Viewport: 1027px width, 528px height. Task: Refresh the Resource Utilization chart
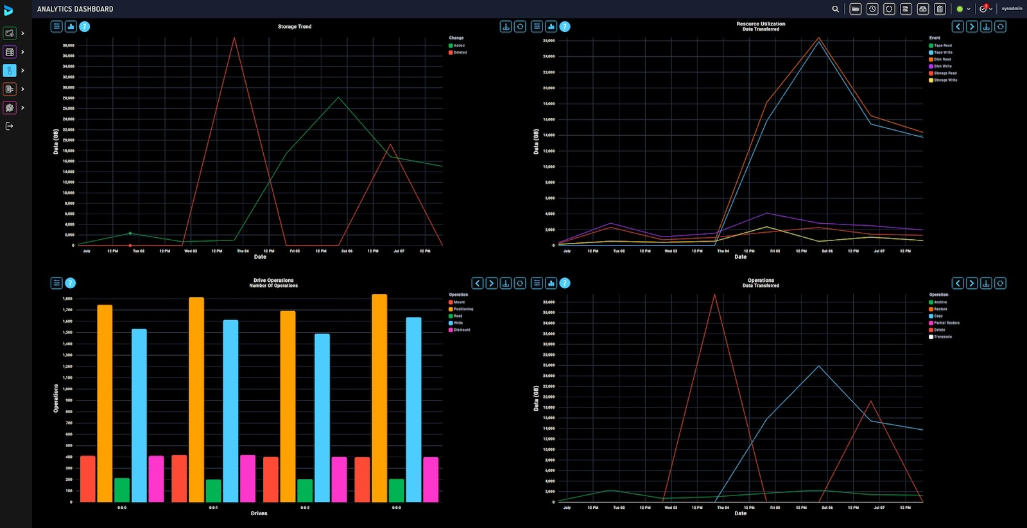[1001, 27]
